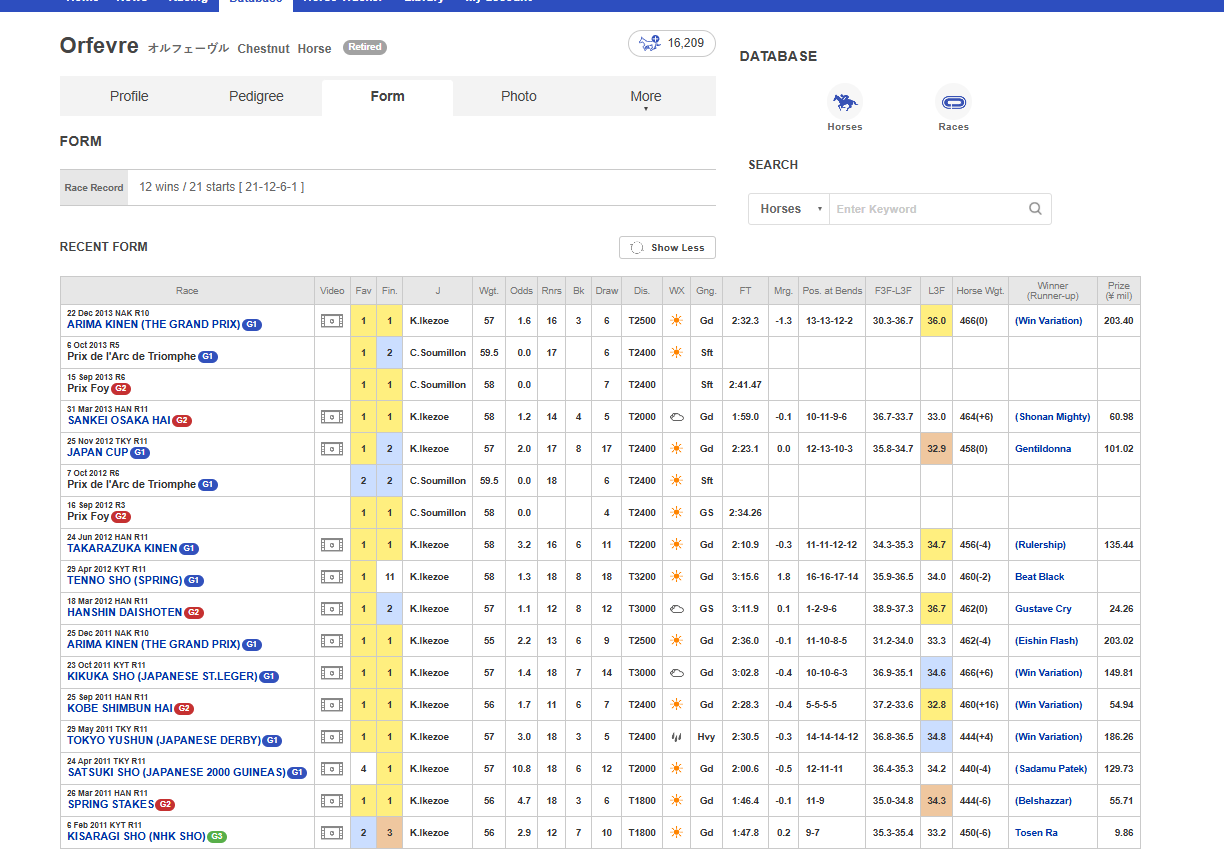Play video for Tokyo Yushun Derby
The width and height of the screenshot is (1224, 849).
click(x=331, y=737)
